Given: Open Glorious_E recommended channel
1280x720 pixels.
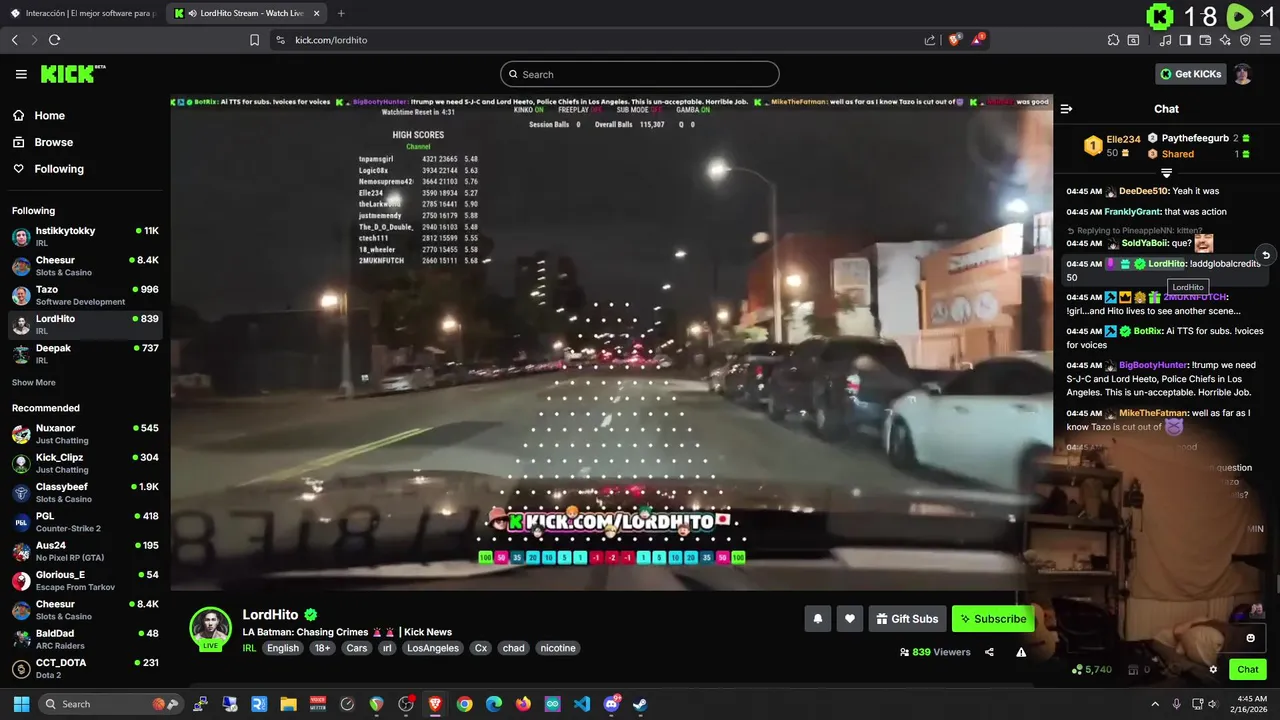Looking at the screenshot, I should coord(85,580).
